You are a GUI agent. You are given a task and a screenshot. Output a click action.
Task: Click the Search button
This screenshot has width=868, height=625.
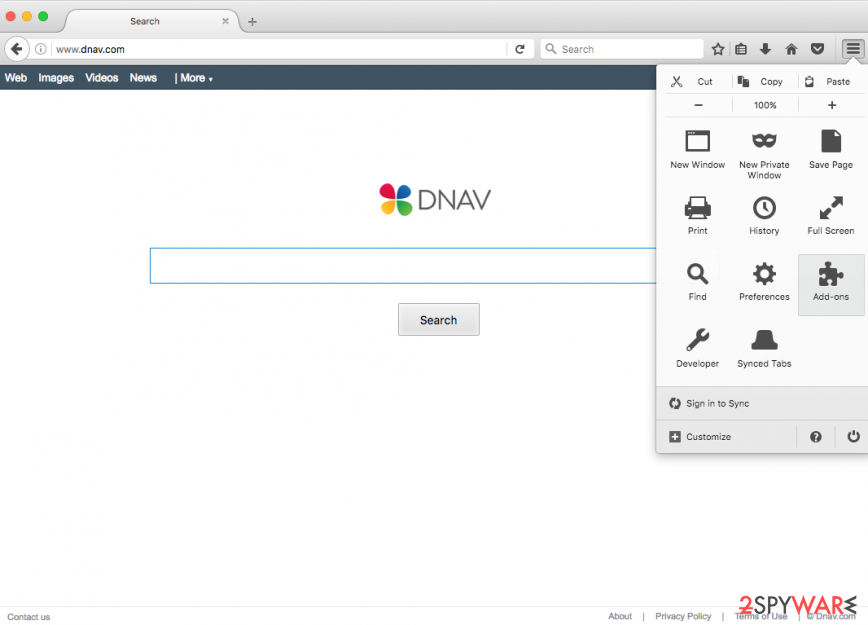(x=438, y=319)
